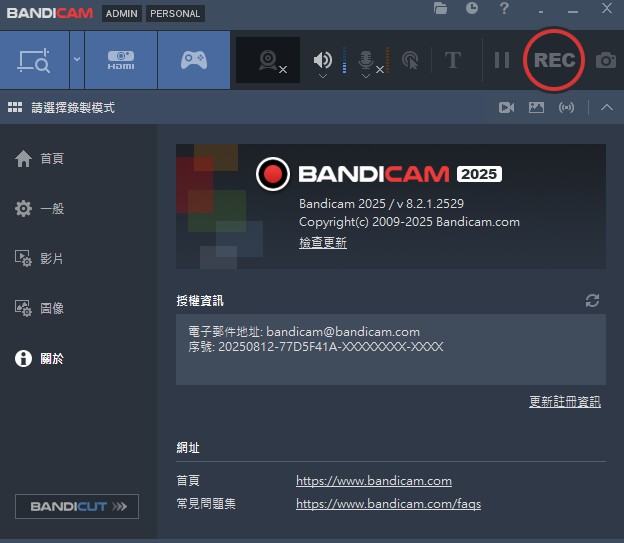This screenshot has height=543, width=624.
Task: Open scheduled recording clock icon
Action: pos(472,8)
